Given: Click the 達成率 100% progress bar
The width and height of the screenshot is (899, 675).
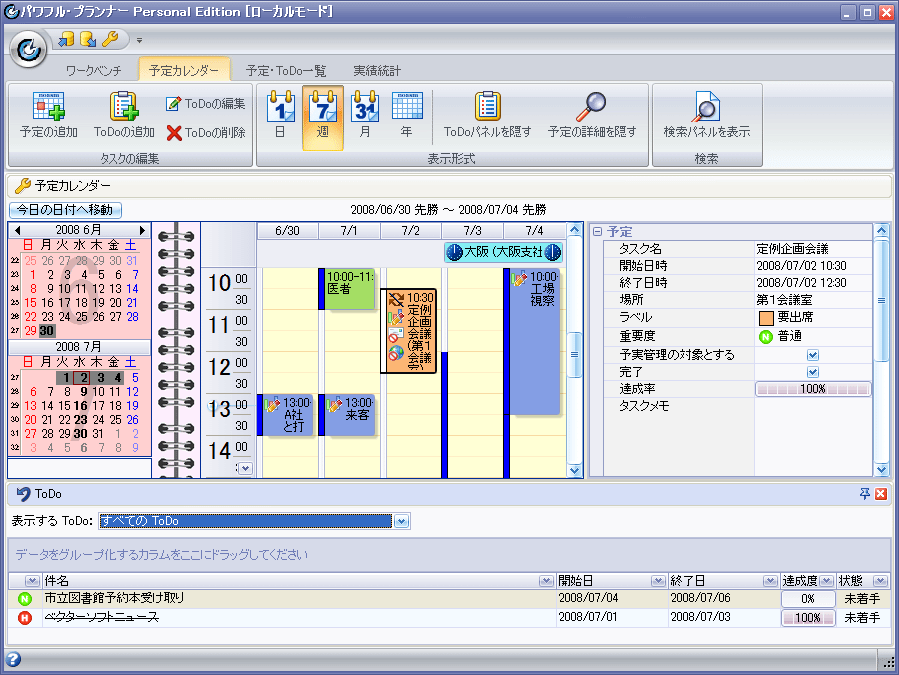Looking at the screenshot, I should 813,389.
